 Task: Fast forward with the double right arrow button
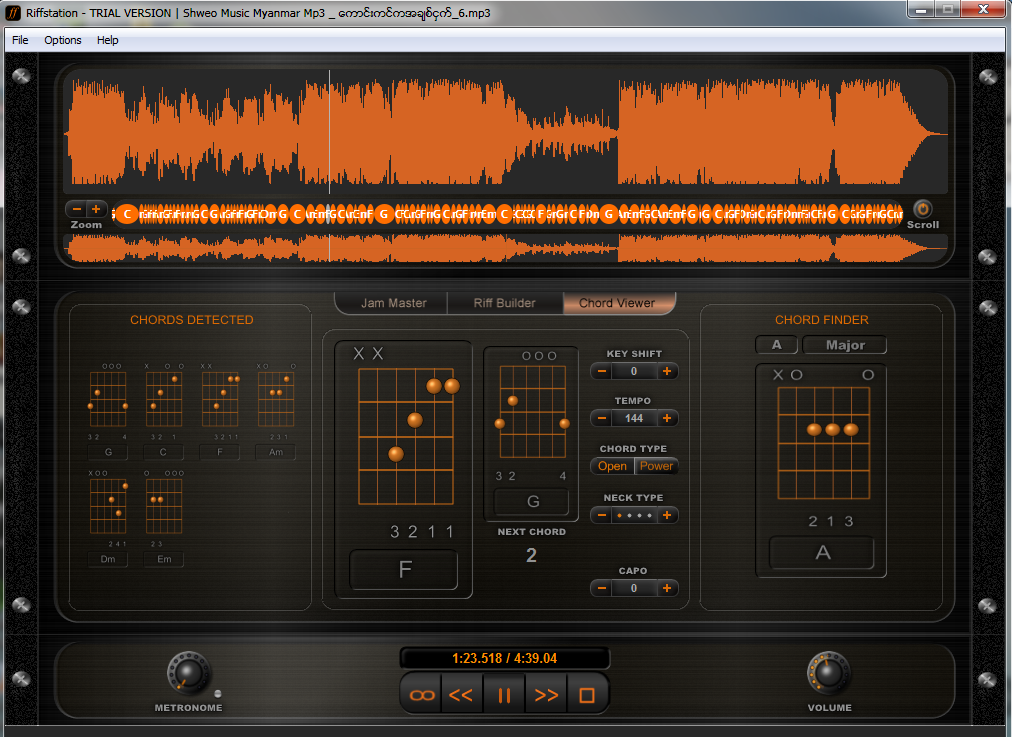coord(546,695)
